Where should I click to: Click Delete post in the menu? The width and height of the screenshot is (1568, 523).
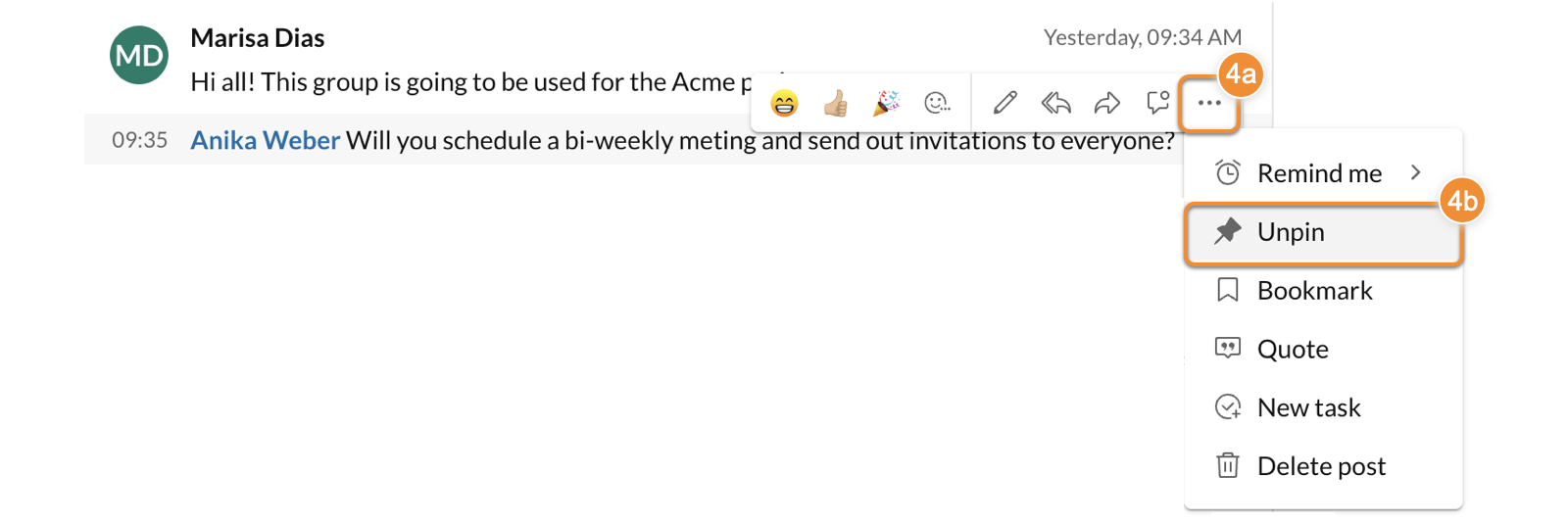tap(1323, 466)
